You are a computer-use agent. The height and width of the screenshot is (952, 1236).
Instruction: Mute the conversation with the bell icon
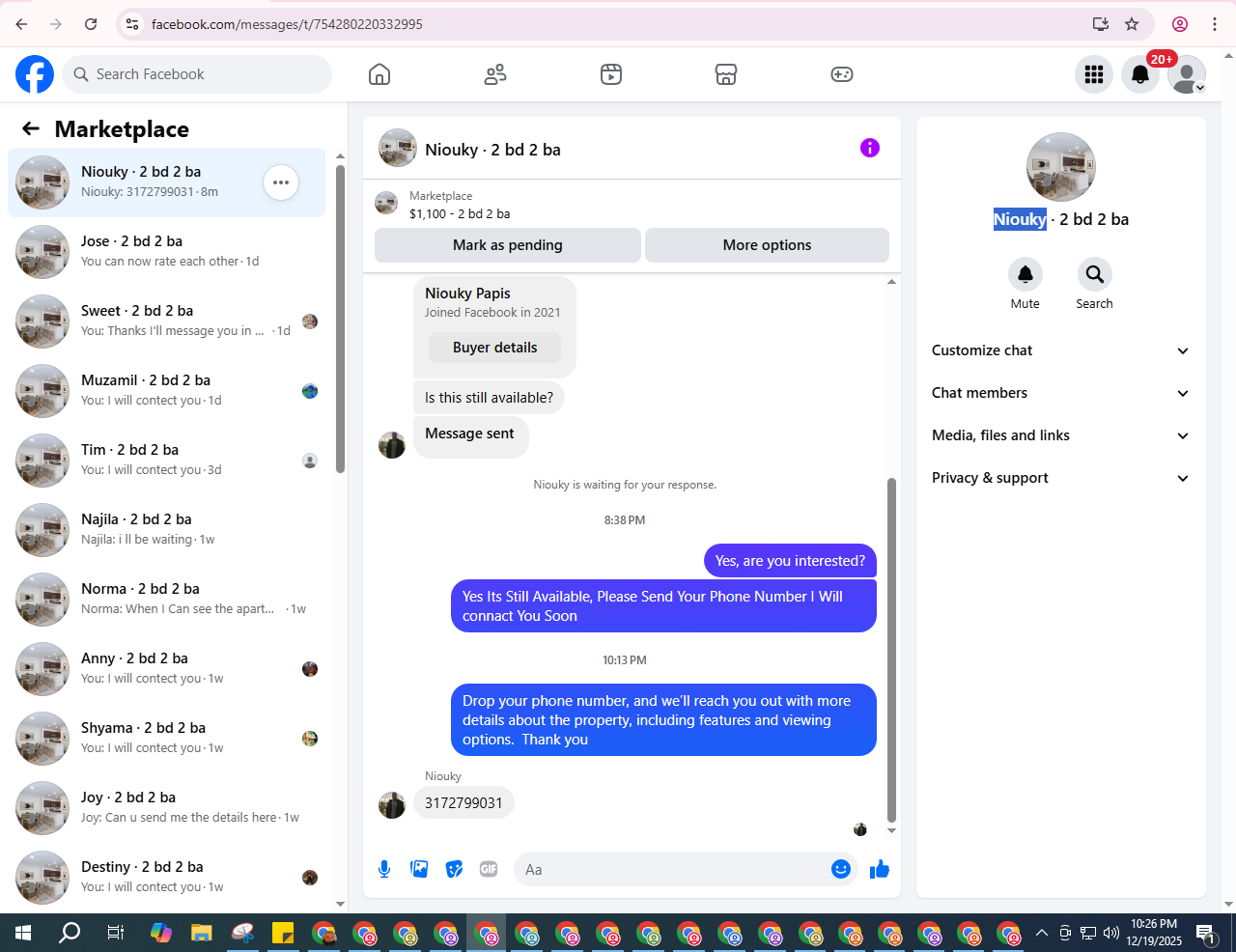(1025, 274)
